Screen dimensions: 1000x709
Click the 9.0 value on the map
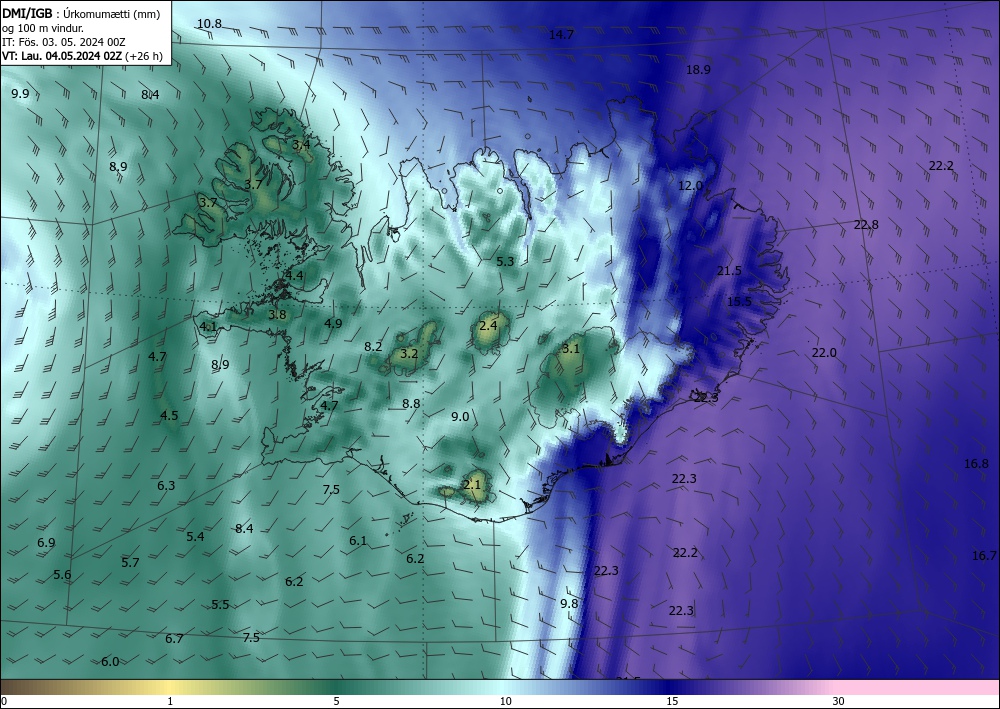tap(460, 417)
